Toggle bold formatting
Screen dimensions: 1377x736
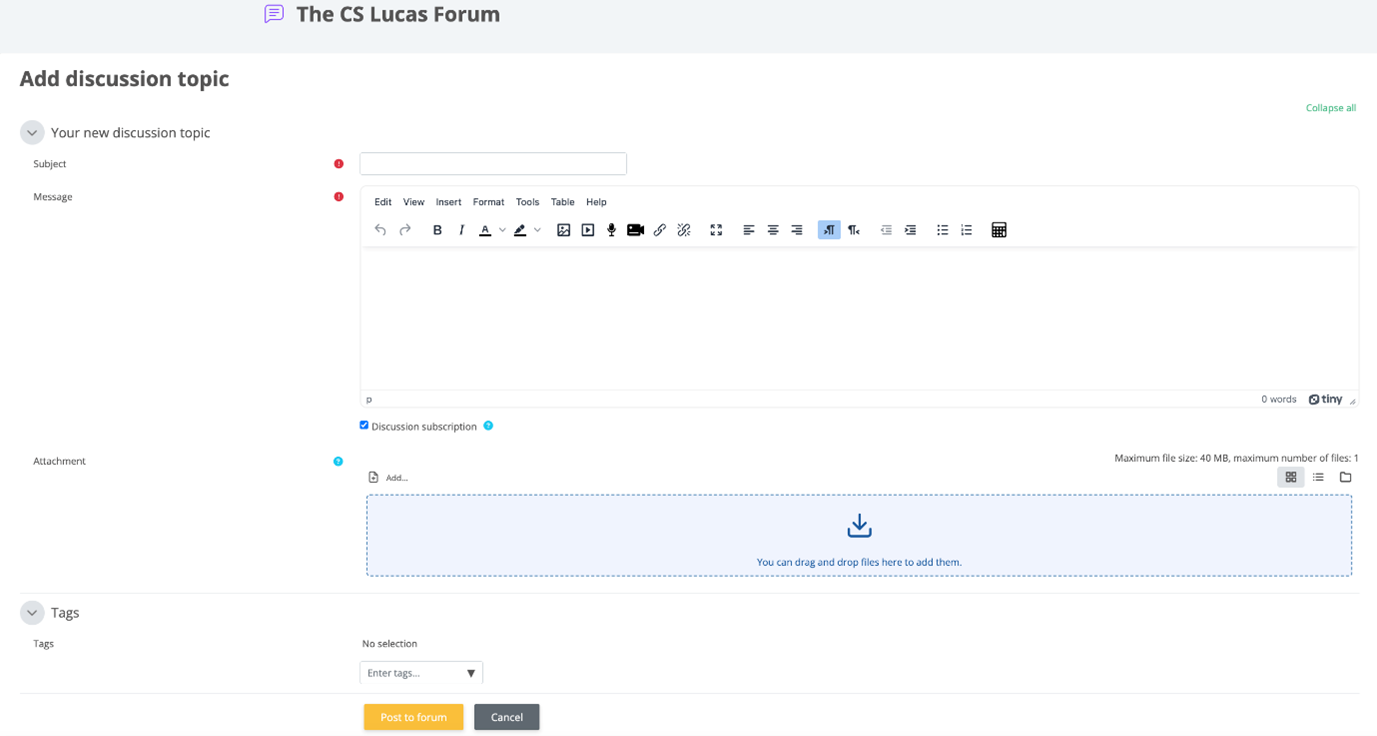click(437, 230)
